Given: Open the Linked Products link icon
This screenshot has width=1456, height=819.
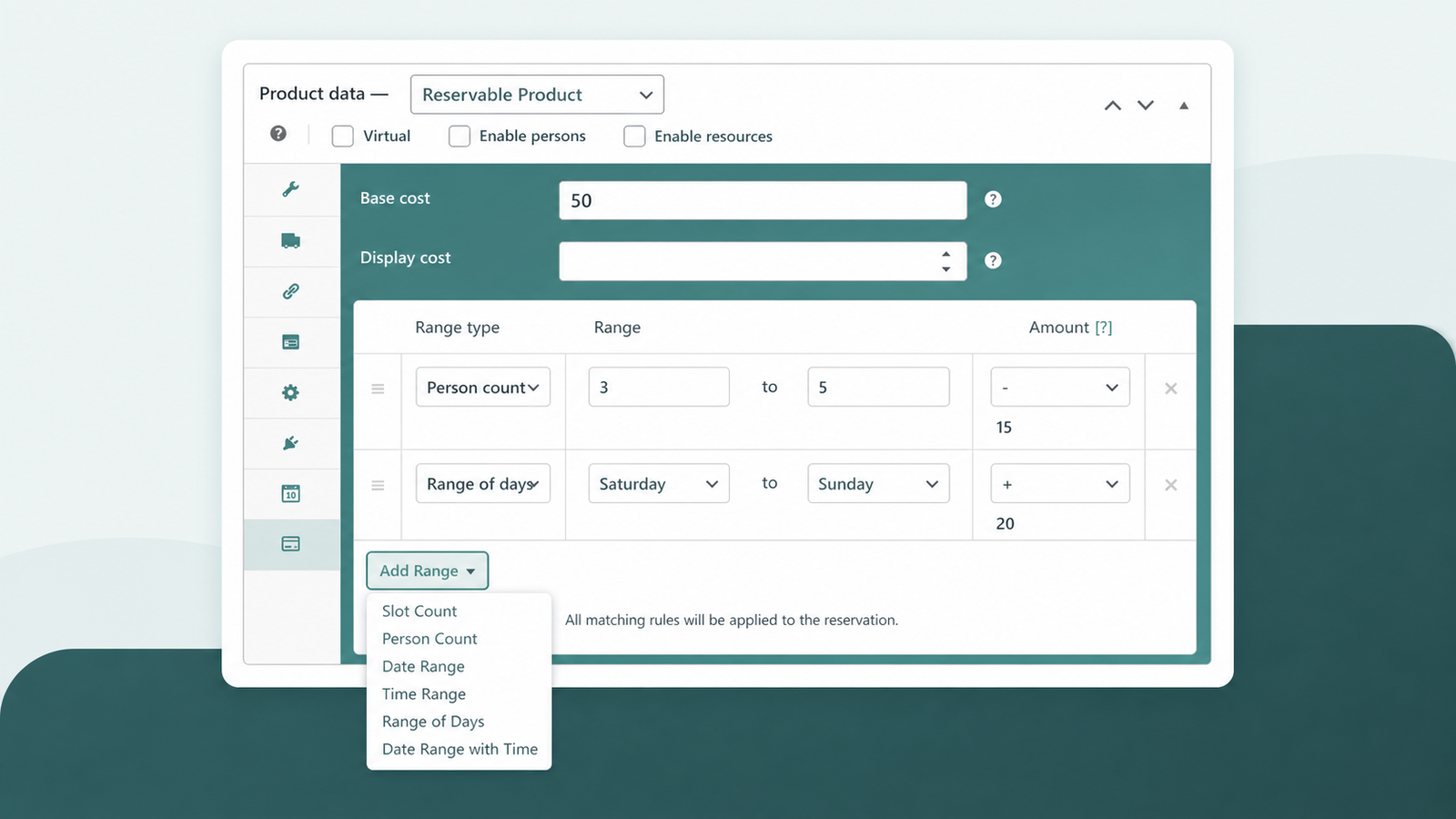Looking at the screenshot, I should [x=290, y=291].
